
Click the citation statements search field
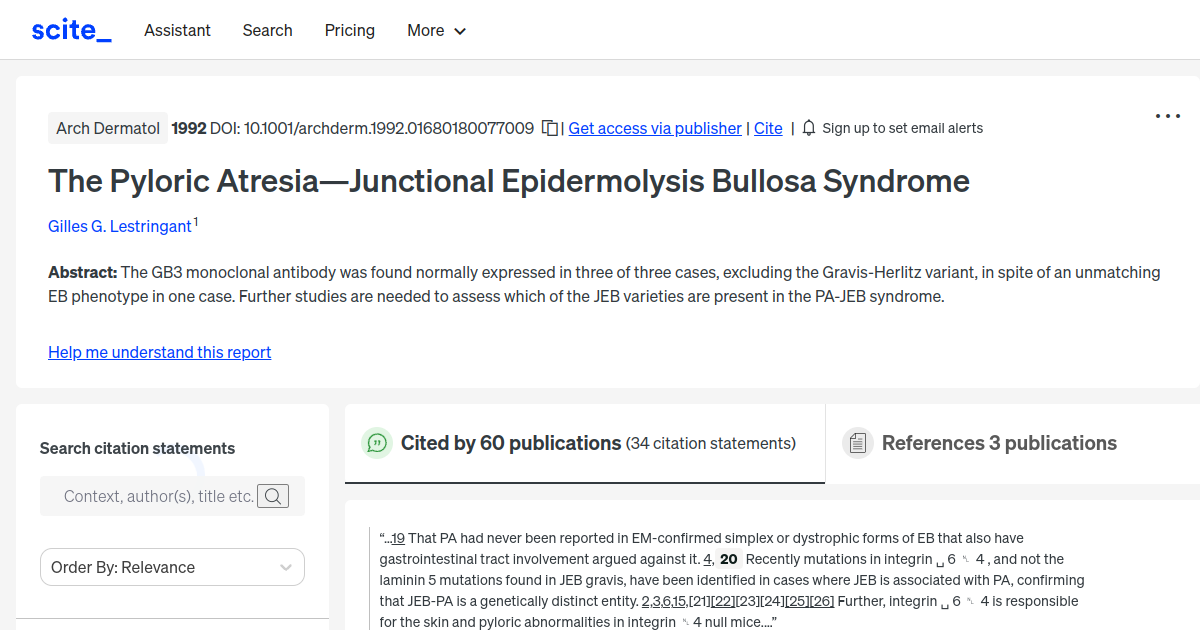click(x=160, y=495)
